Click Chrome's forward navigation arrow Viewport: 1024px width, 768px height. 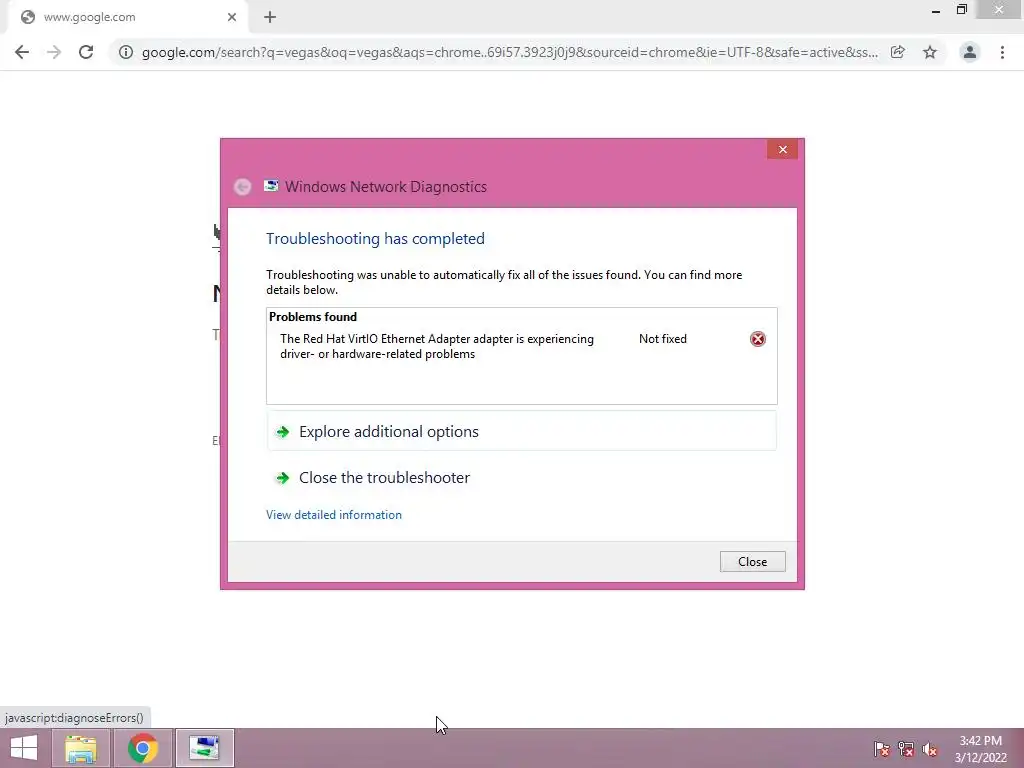coord(54,52)
